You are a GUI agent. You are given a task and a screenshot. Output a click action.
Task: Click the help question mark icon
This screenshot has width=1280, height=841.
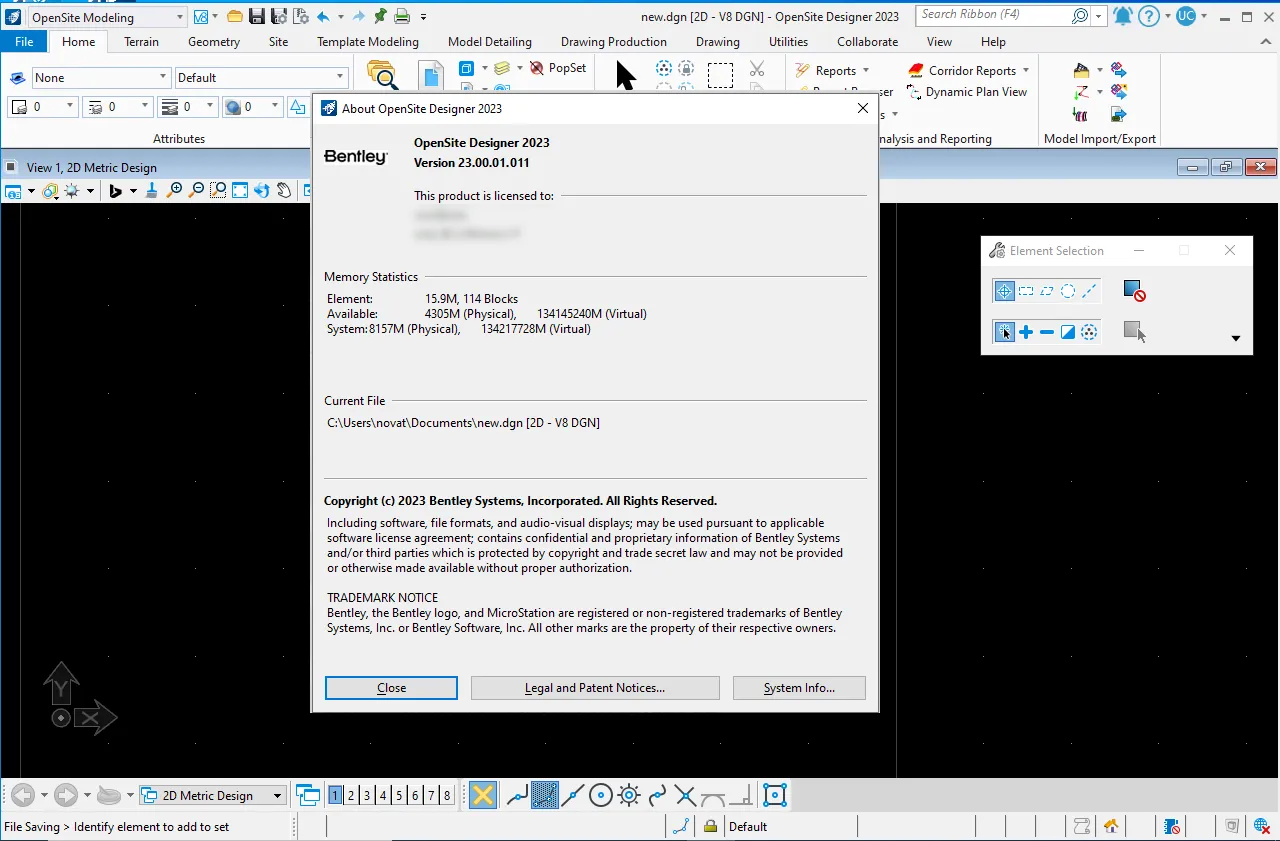click(1150, 16)
